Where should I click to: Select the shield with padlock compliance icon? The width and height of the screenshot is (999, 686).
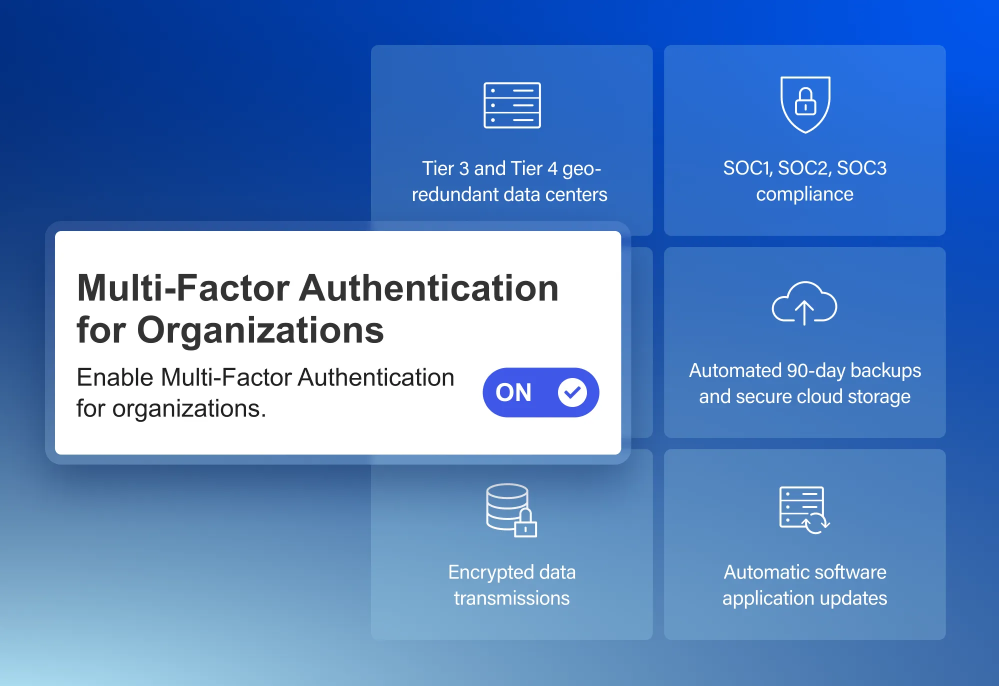804,103
